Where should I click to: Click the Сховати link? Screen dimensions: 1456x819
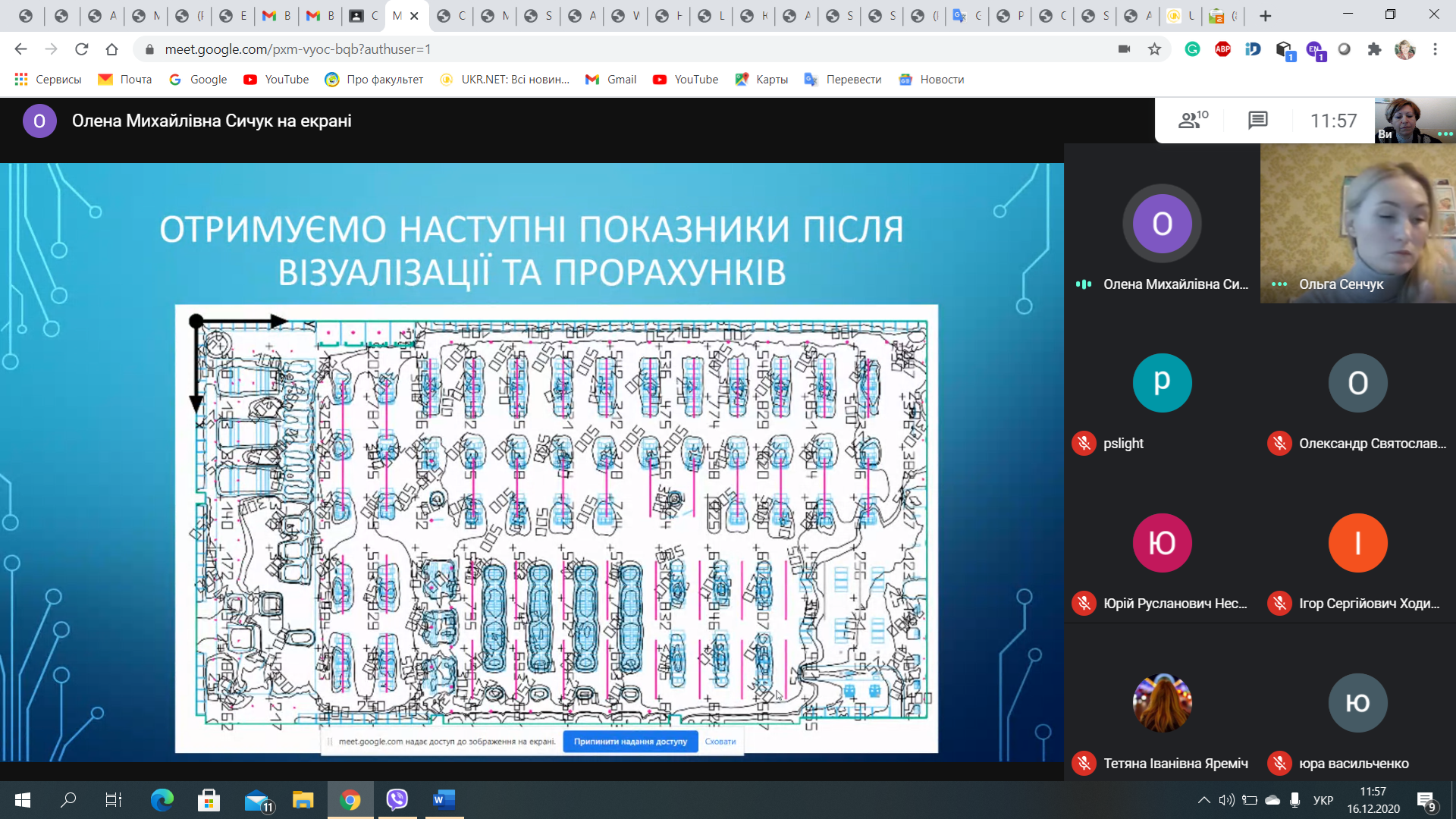pos(720,742)
